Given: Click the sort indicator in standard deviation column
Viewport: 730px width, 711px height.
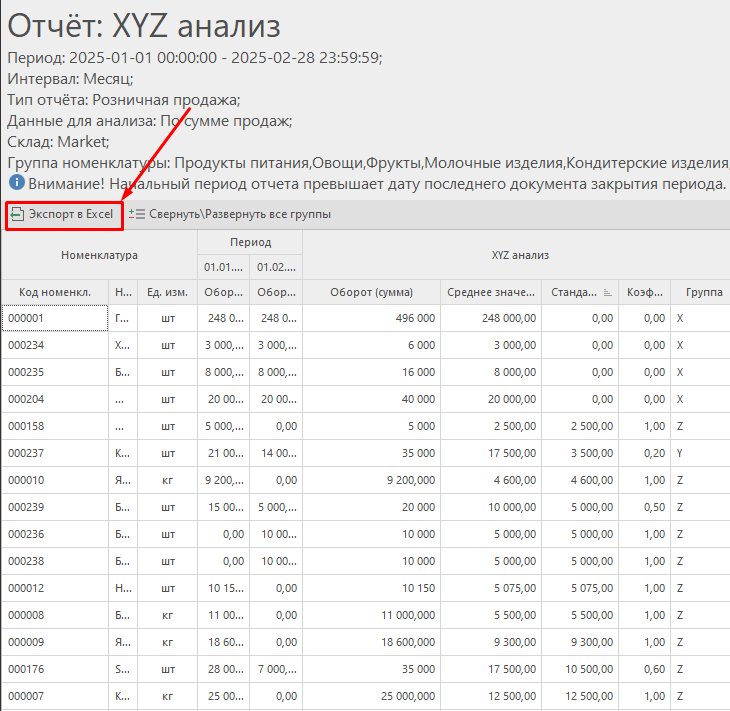Looking at the screenshot, I should pos(606,292).
